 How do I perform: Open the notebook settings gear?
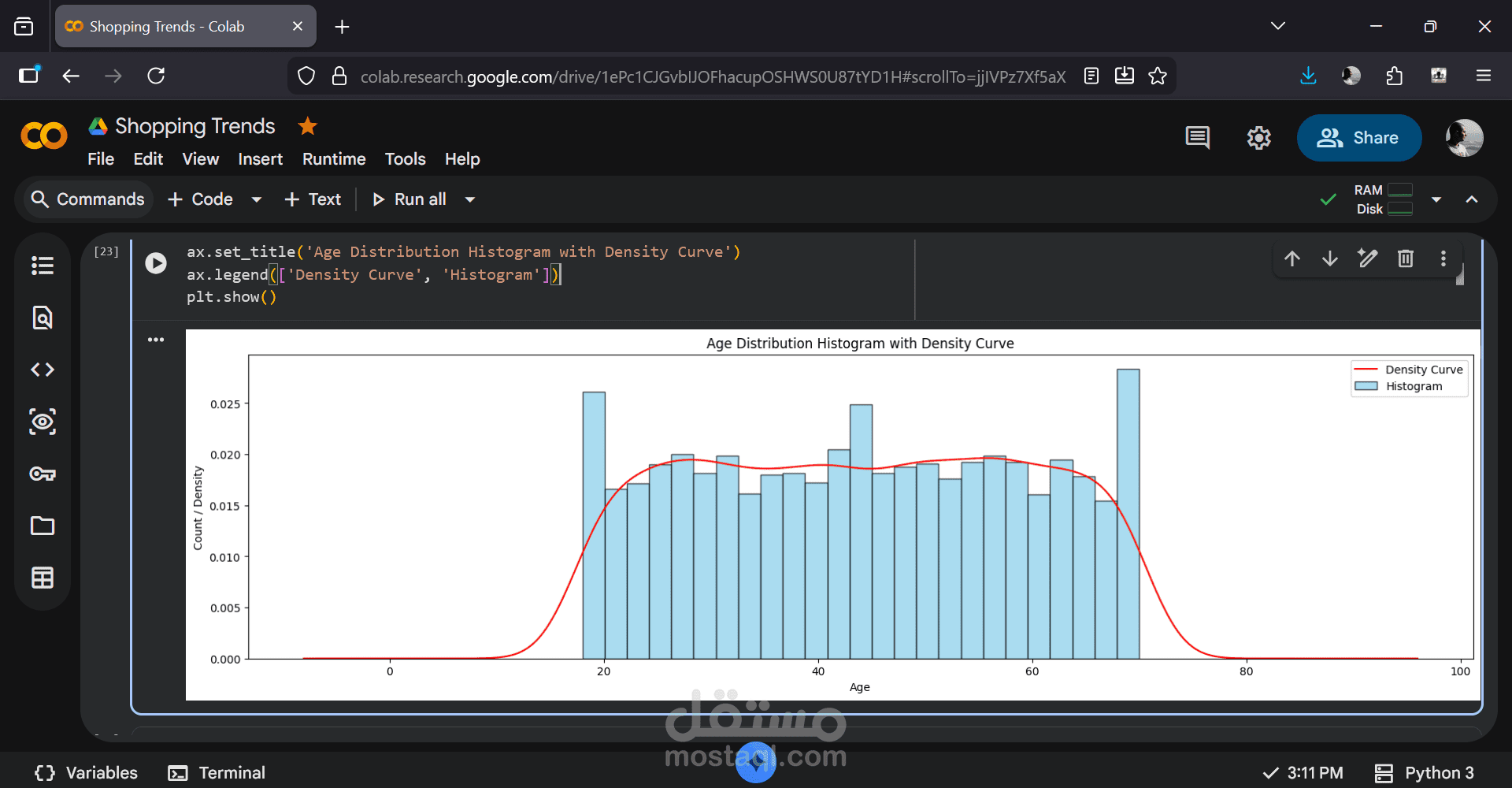click(1258, 138)
